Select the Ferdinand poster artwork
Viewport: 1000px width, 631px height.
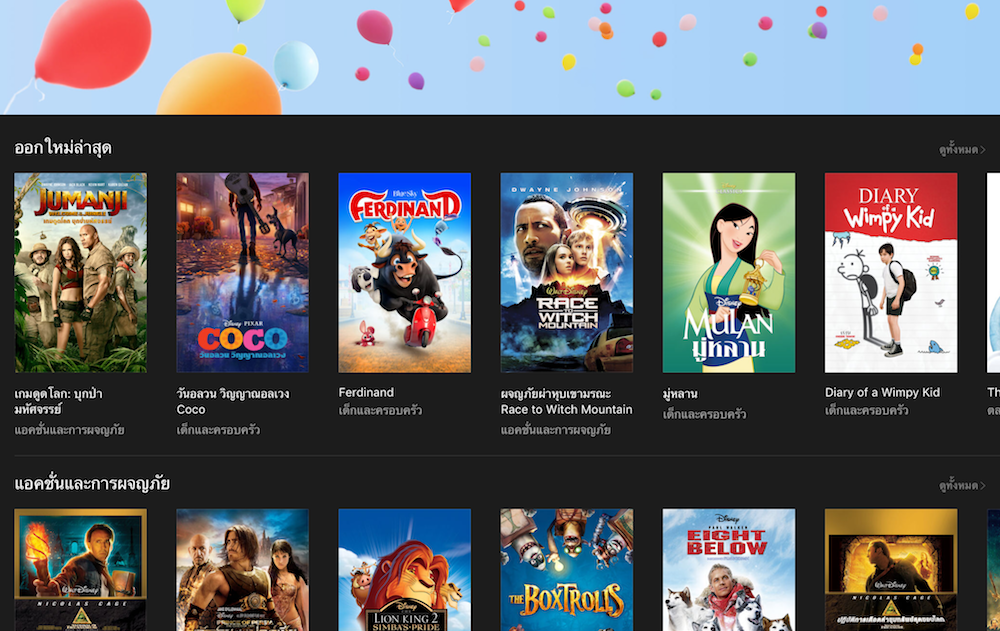(x=404, y=272)
